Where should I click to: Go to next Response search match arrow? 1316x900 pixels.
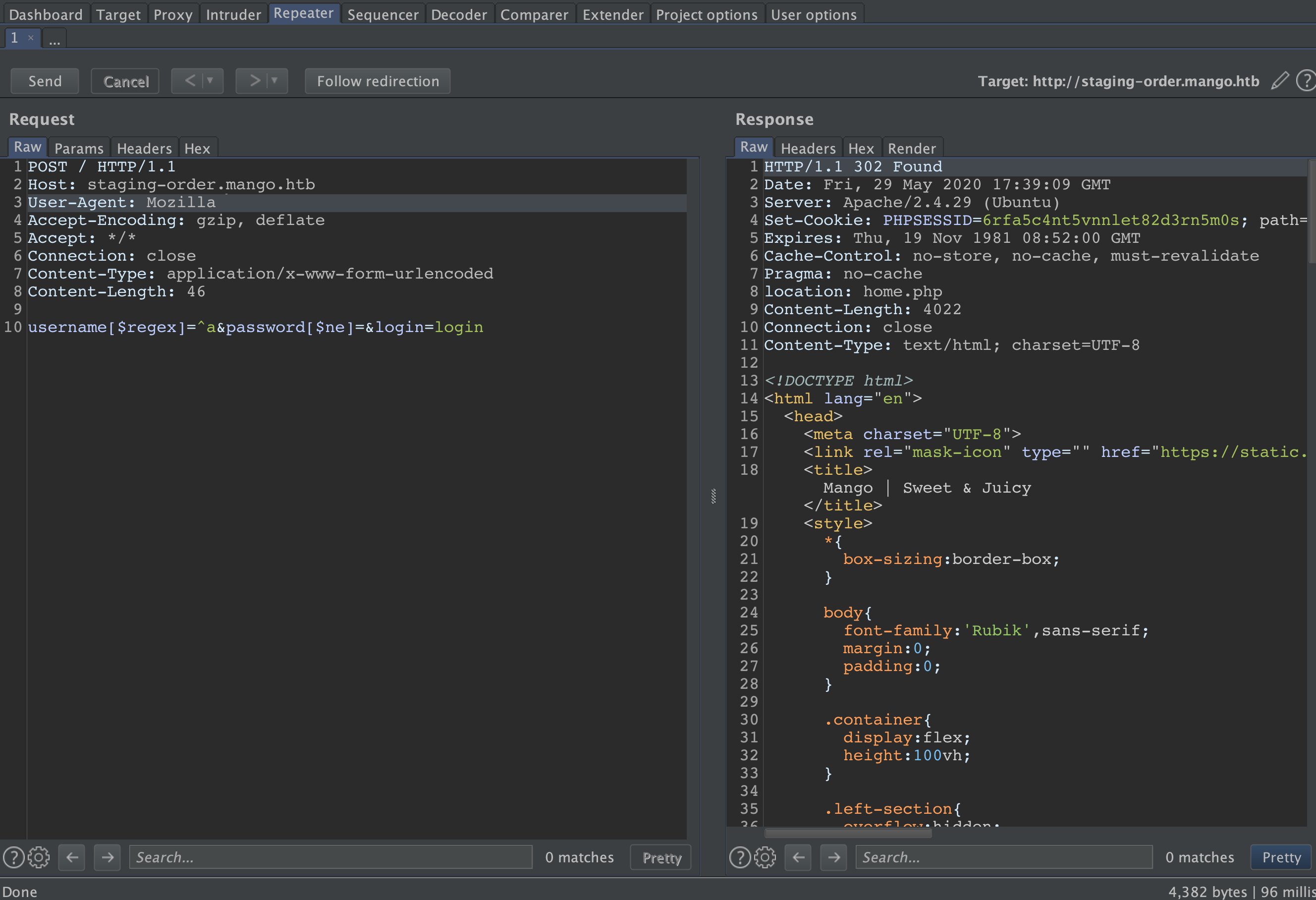point(833,857)
